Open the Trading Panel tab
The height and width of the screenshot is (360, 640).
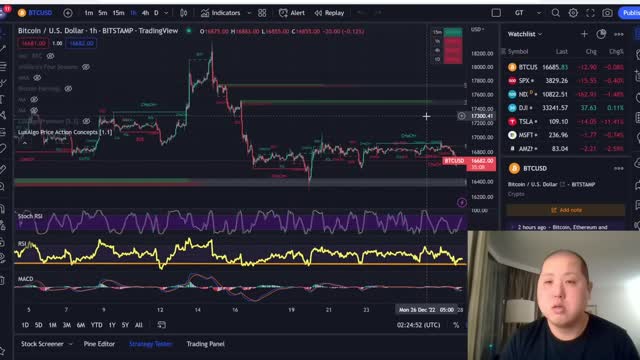(205, 344)
